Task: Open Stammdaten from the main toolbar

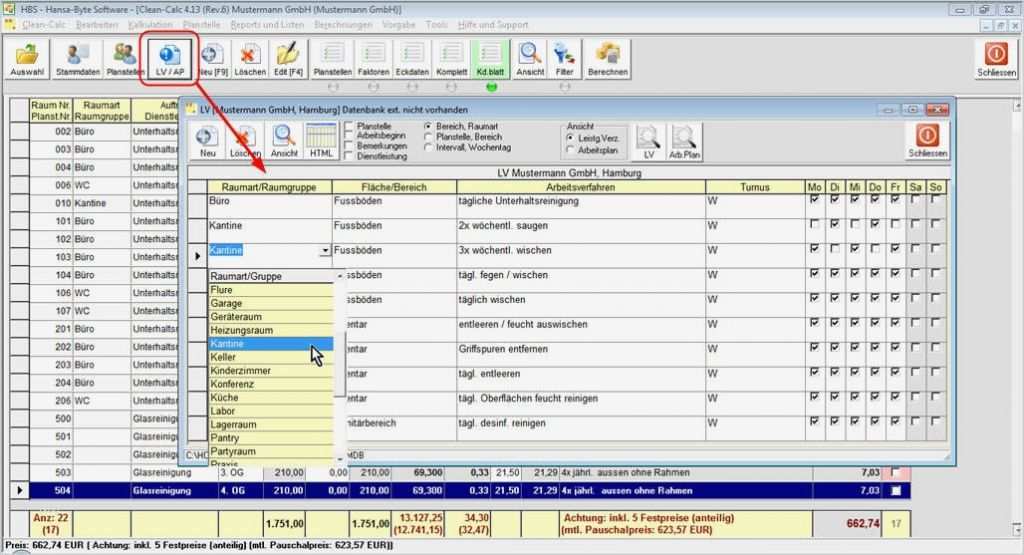Action: [76, 59]
